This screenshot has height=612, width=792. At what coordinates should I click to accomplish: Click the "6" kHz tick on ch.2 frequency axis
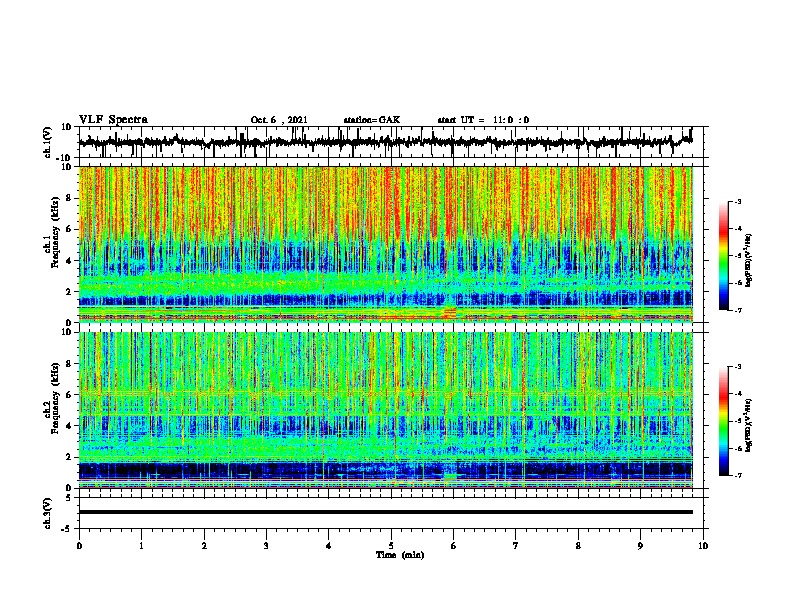pyautogui.click(x=69, y=395)
